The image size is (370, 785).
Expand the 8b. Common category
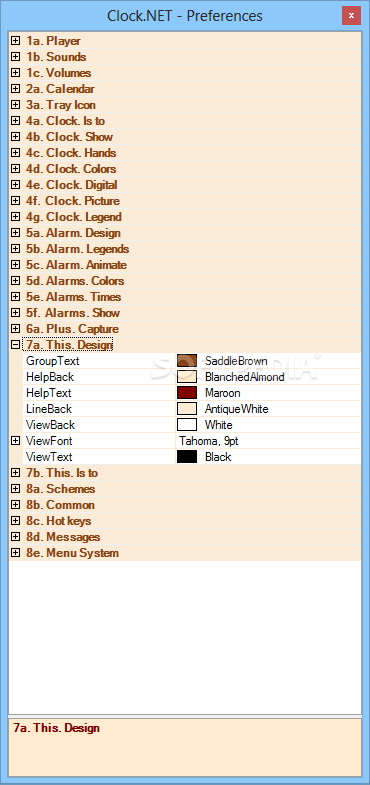click(x=16, y=505)
